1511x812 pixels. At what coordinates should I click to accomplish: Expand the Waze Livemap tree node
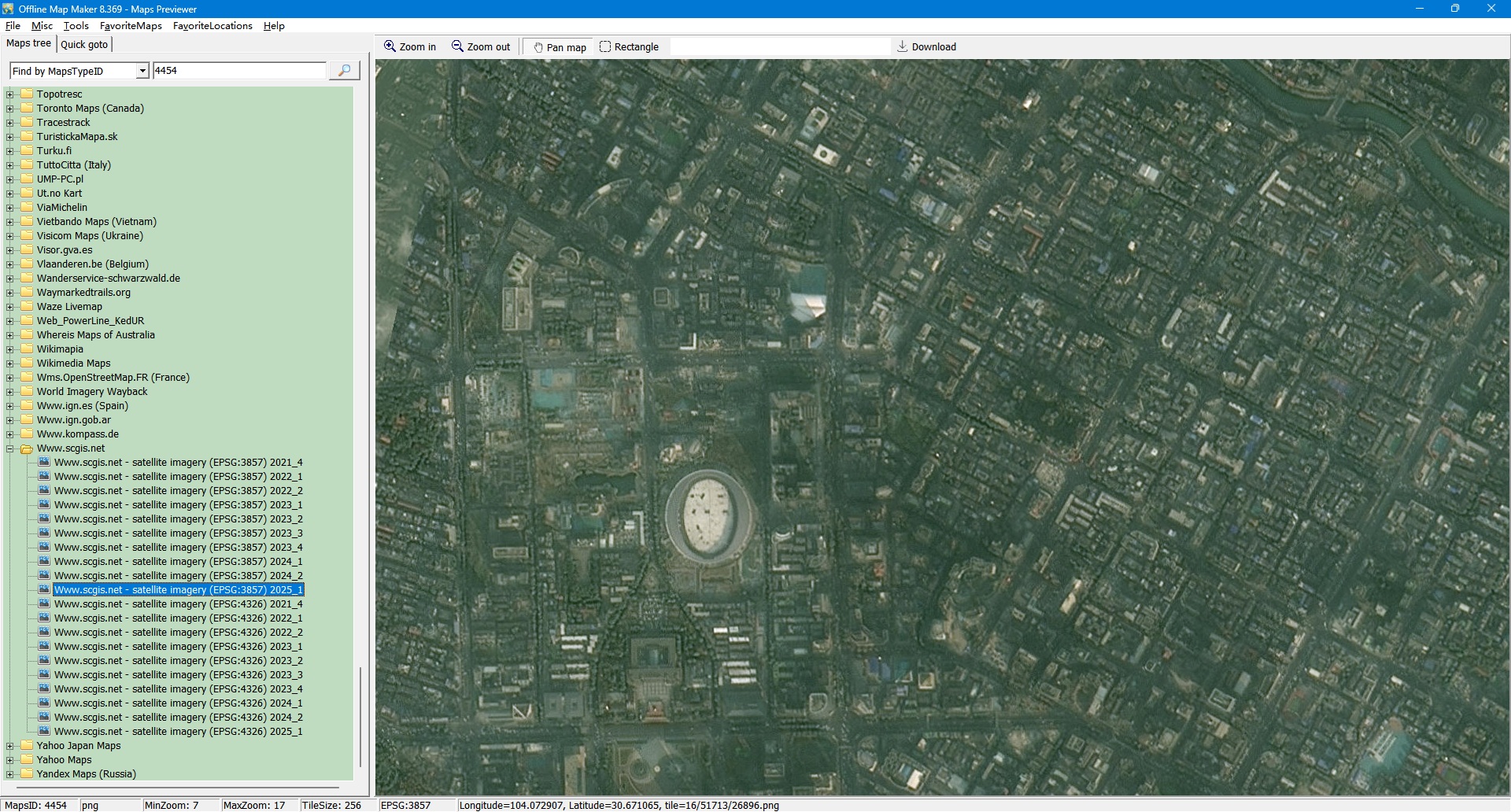point(10,307)
